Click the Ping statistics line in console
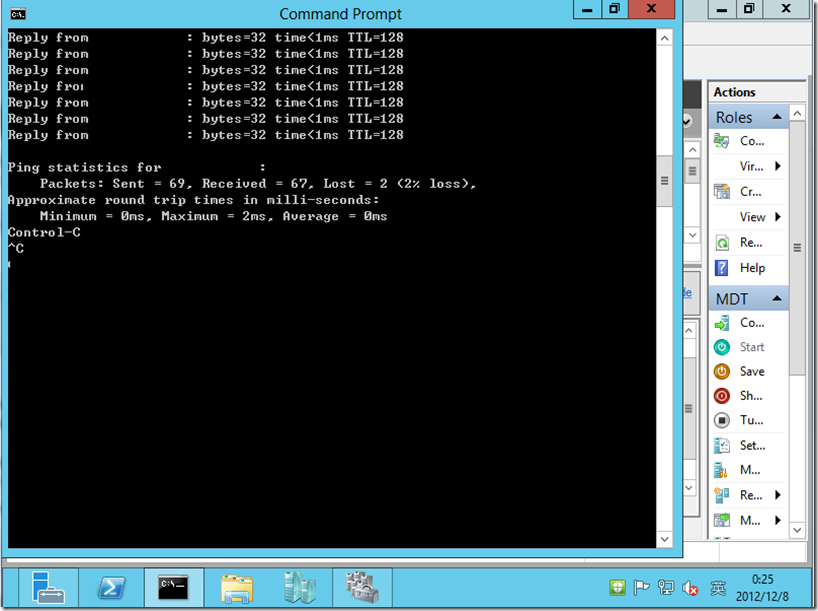This screenshot has height=611, width=818. pos(137,167)
